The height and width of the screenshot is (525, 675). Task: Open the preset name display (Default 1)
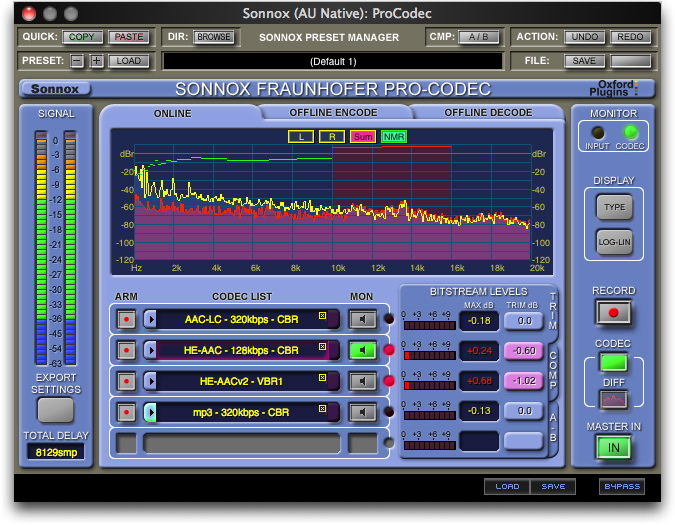pos(333,61)
